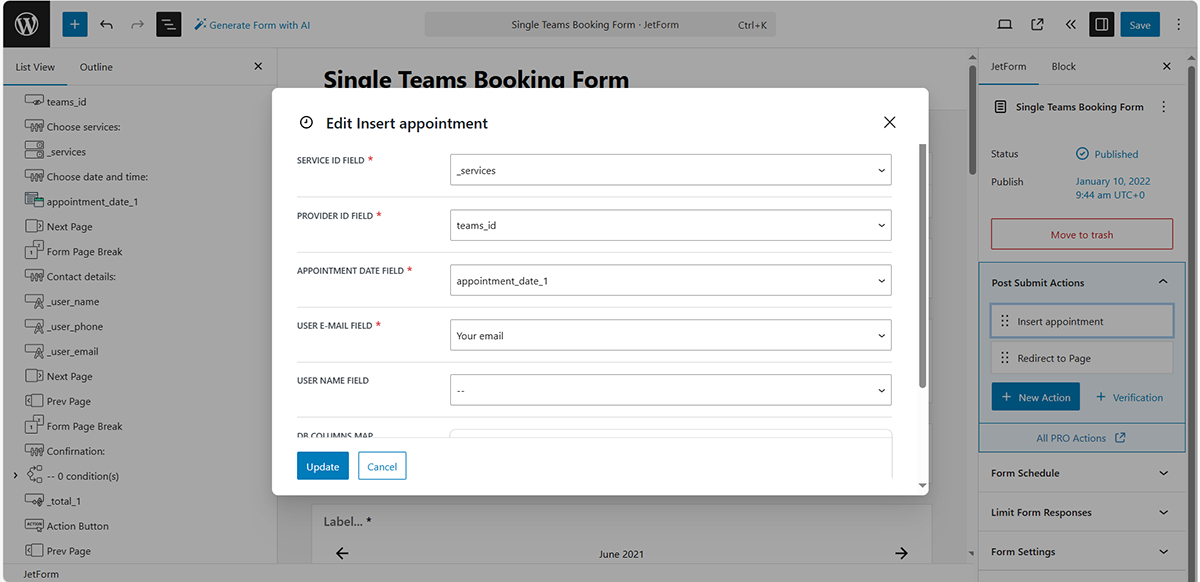The height and width of the screenshot is (582, 1200).
Task: Expand the 0 condition(s) block
Action: pos(15,476)
